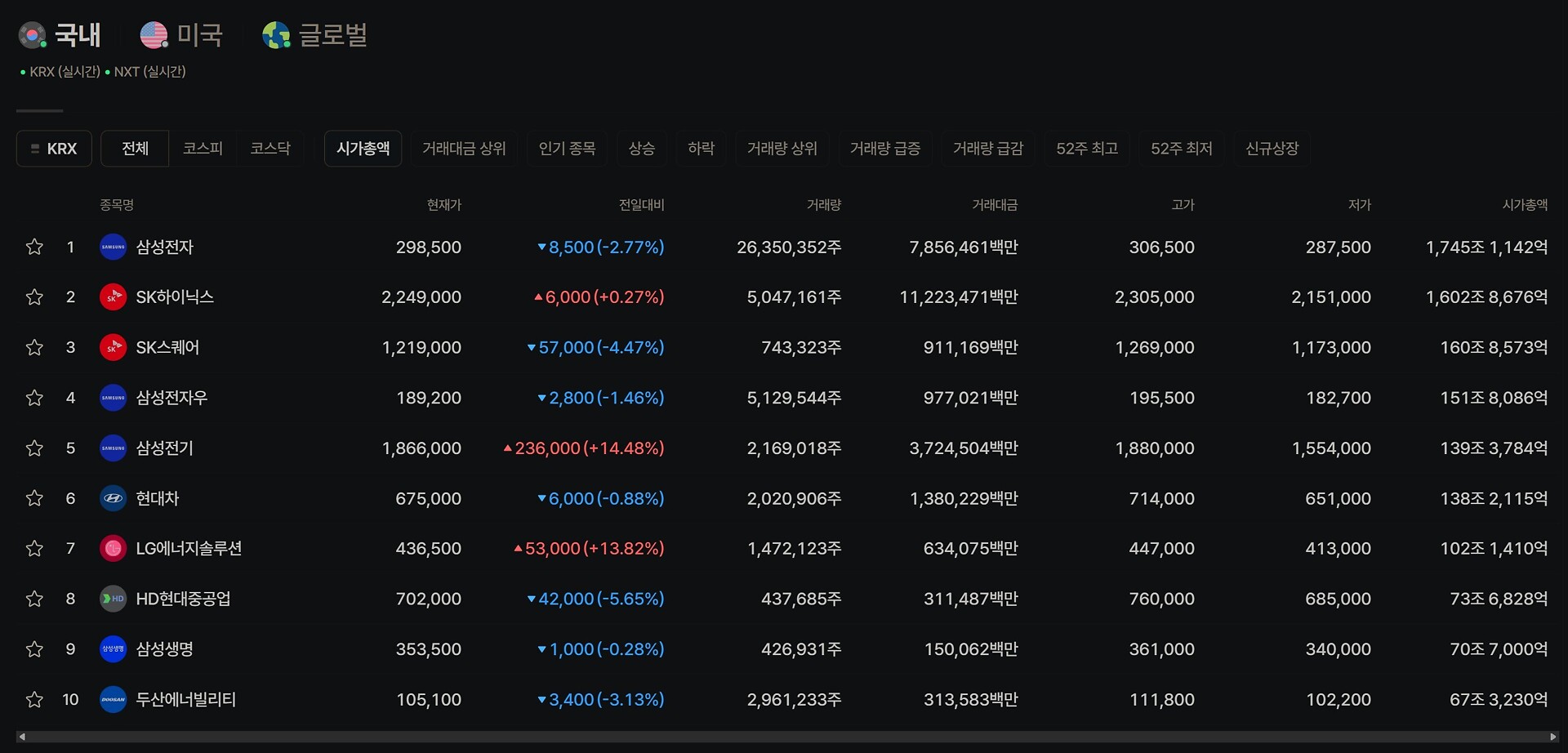Screen dimensions: 1568x753
Task: Click the 두산에너빌리티 Doosan logo icon
Action: point(113,699)
